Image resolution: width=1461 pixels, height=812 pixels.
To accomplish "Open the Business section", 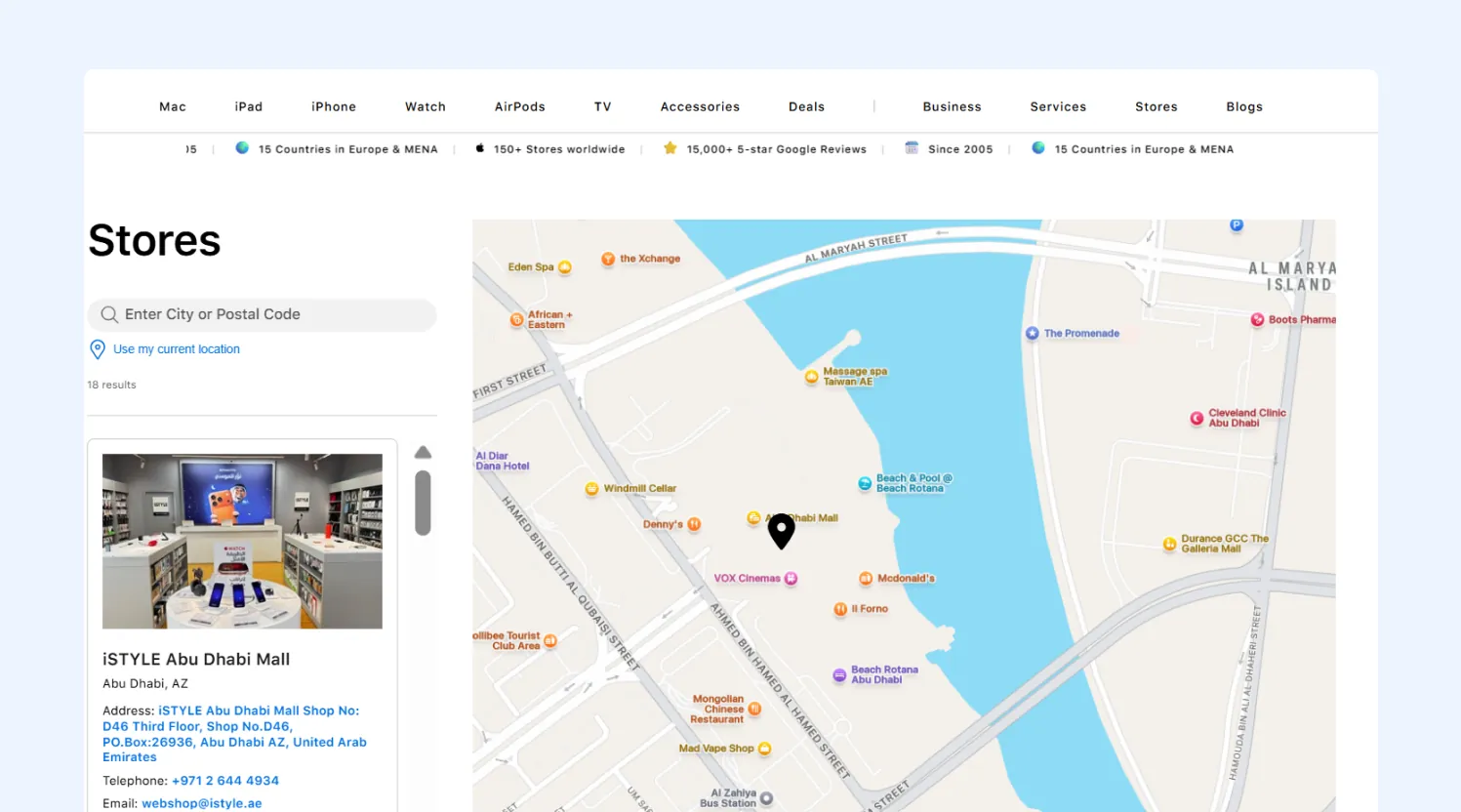I will (x=952, y=107).
